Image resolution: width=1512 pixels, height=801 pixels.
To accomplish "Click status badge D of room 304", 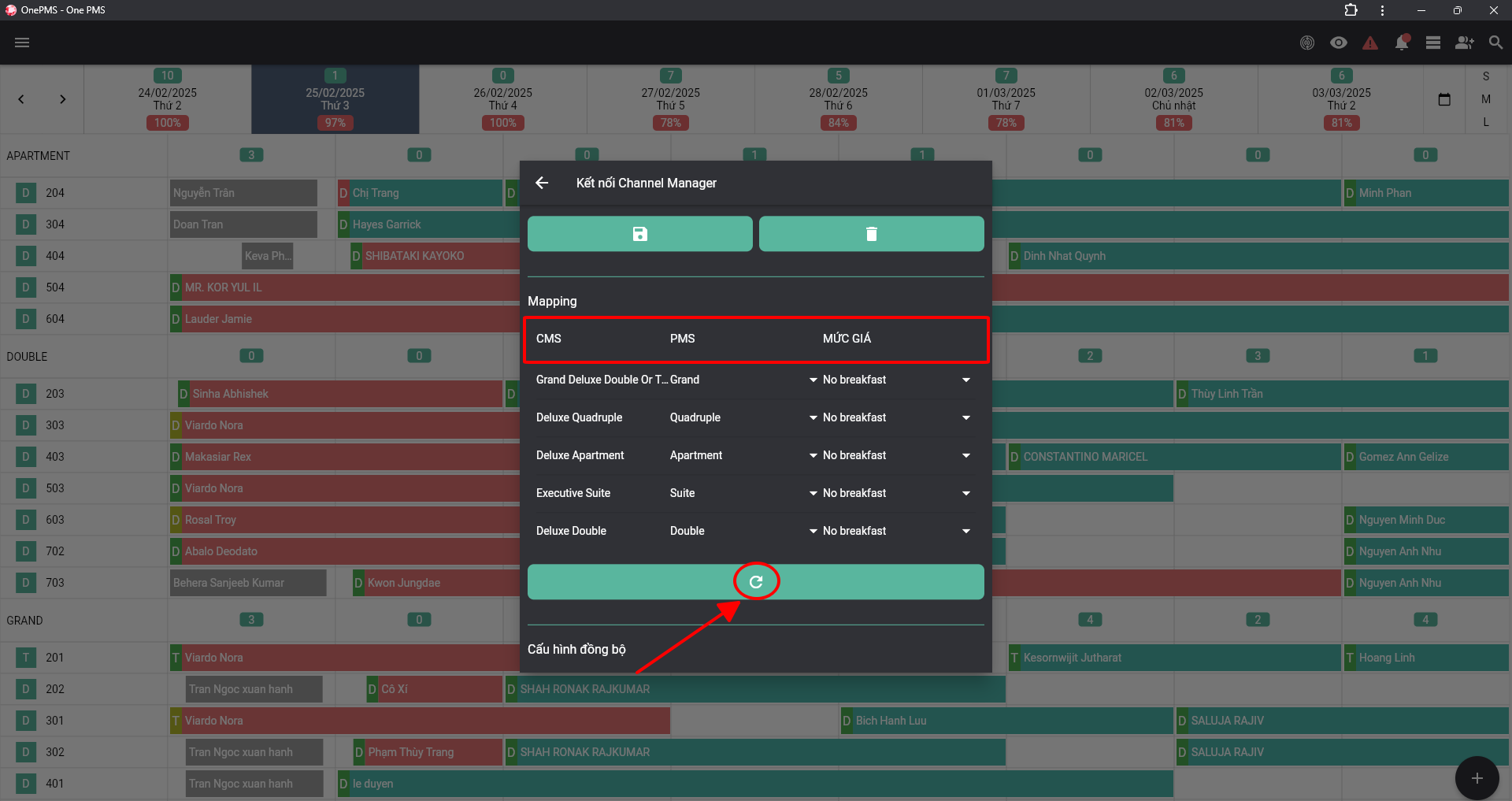I will click(26, 224).
